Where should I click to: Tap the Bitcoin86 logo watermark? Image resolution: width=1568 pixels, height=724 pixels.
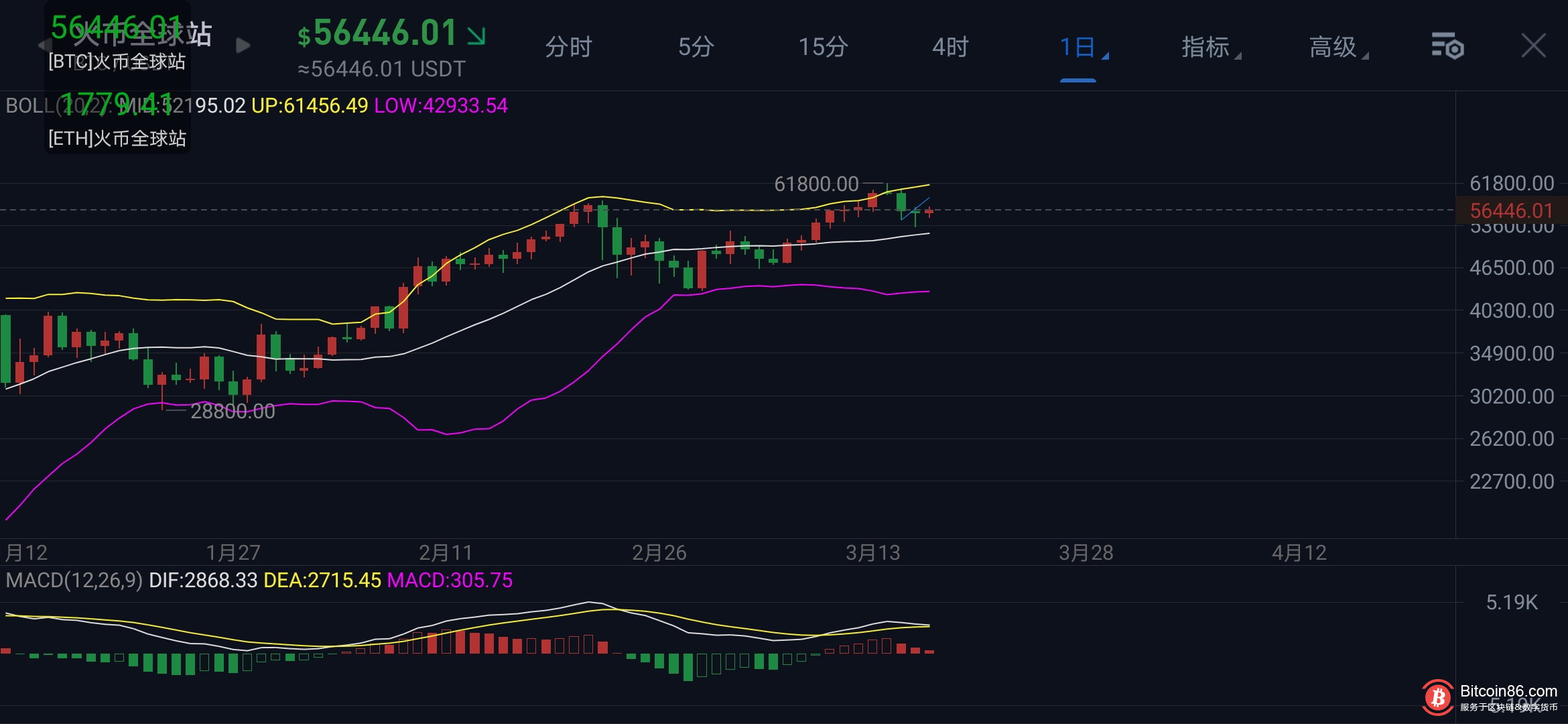[1437, 698]
